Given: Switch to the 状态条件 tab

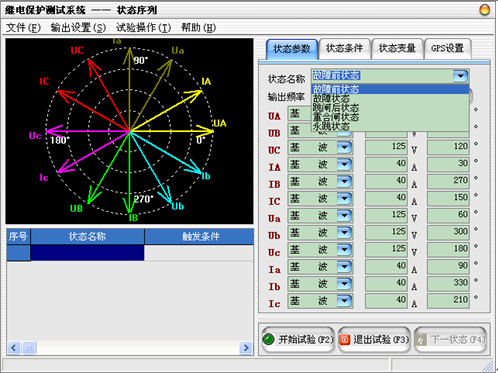Looking at the screenshot, I should [345, 49].
